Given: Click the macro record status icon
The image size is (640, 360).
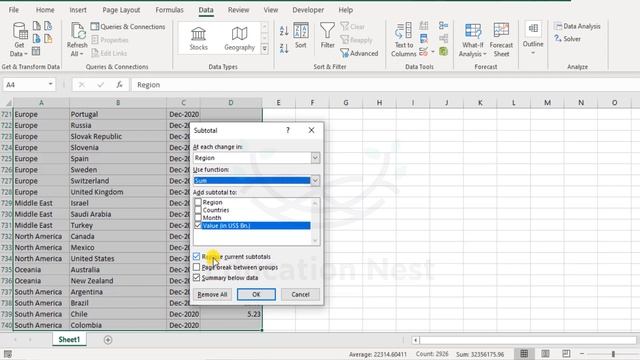Looking at the screenshot, I should (x=8, y=354).
